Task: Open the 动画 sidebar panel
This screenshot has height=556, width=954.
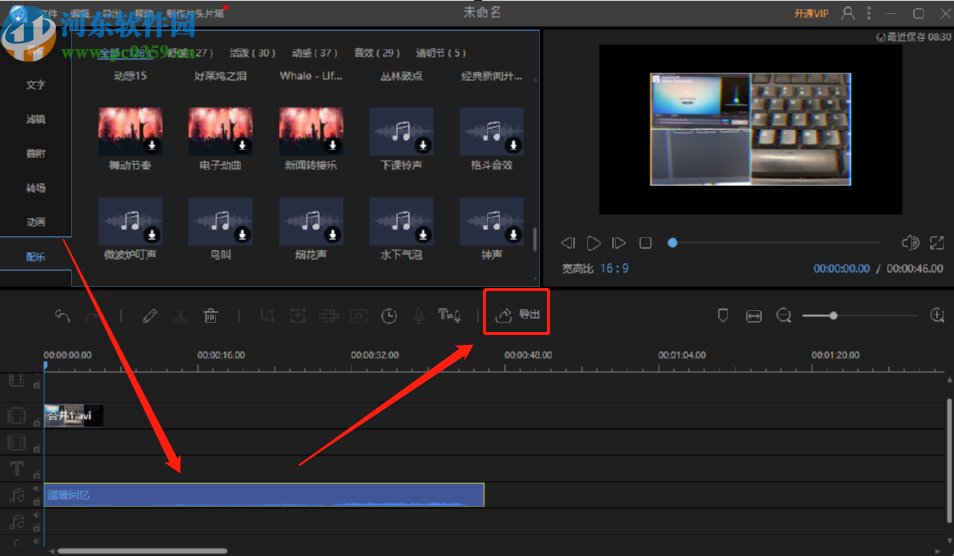Action: [x=35, y=222]
